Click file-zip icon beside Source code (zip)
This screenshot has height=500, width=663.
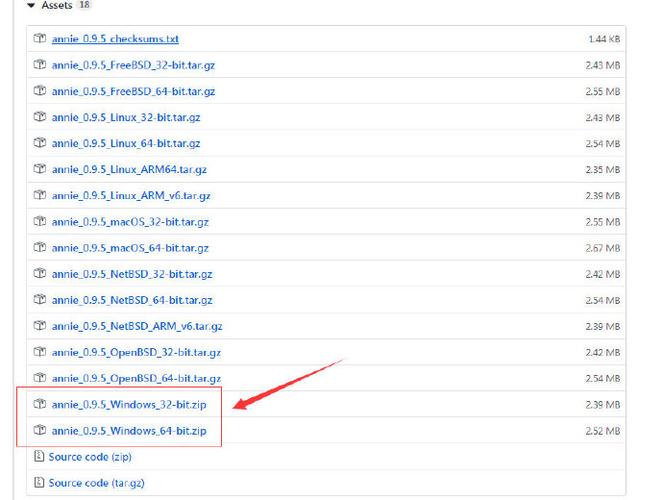[x=39, y=456]
